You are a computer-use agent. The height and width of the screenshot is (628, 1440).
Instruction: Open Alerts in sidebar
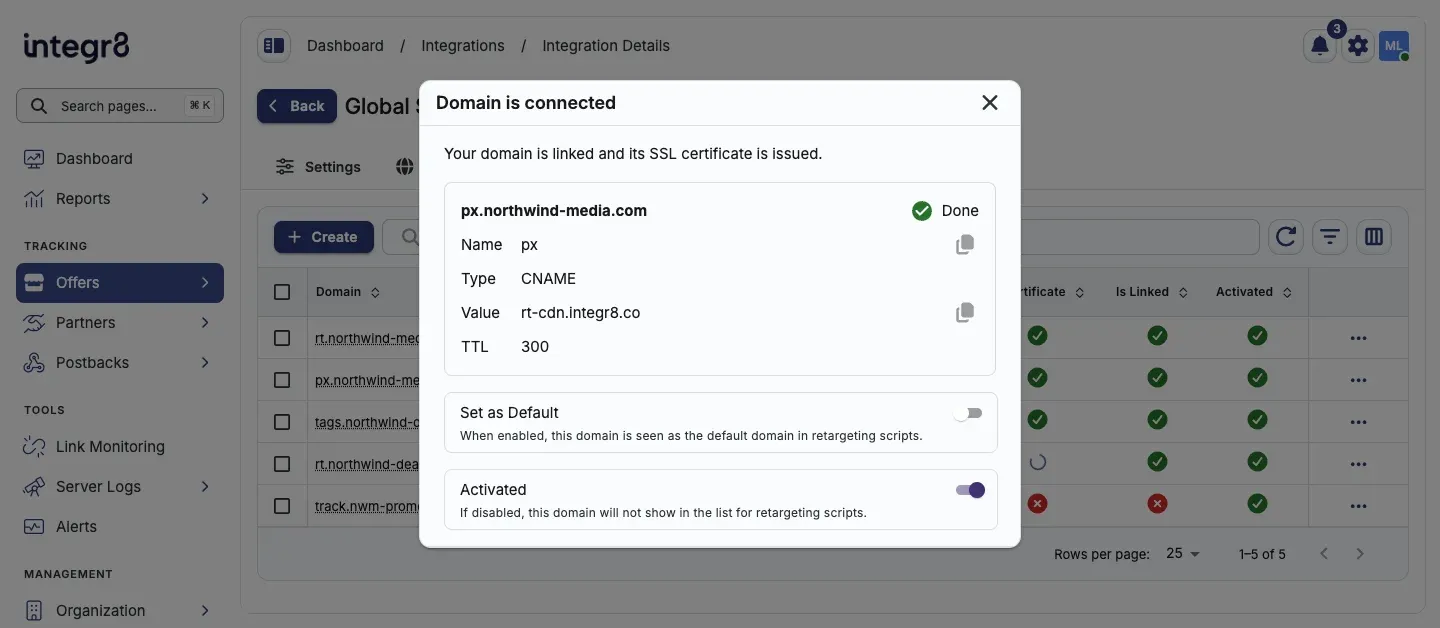click(x=120, y=527)
